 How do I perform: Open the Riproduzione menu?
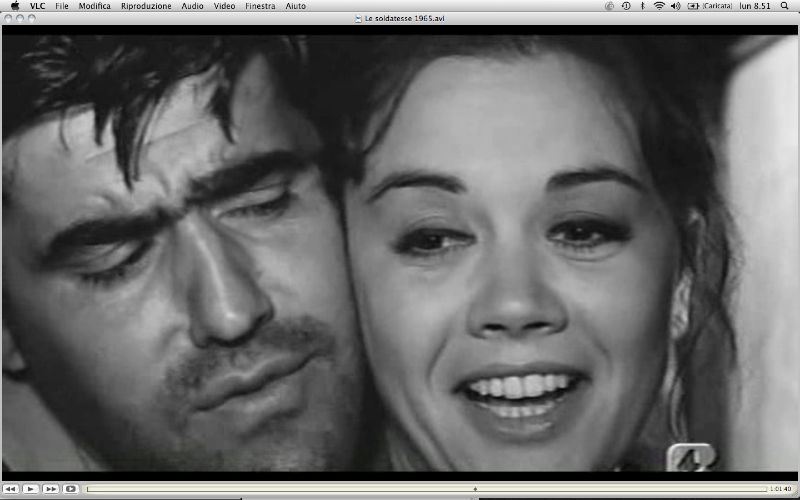[x=146, y=6]
